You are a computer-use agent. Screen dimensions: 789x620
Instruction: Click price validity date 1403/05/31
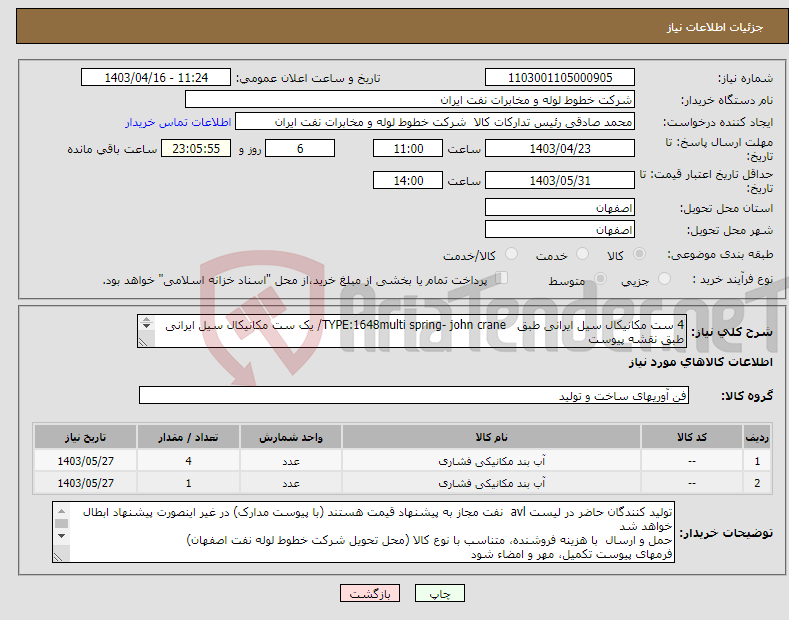(560, 180)
